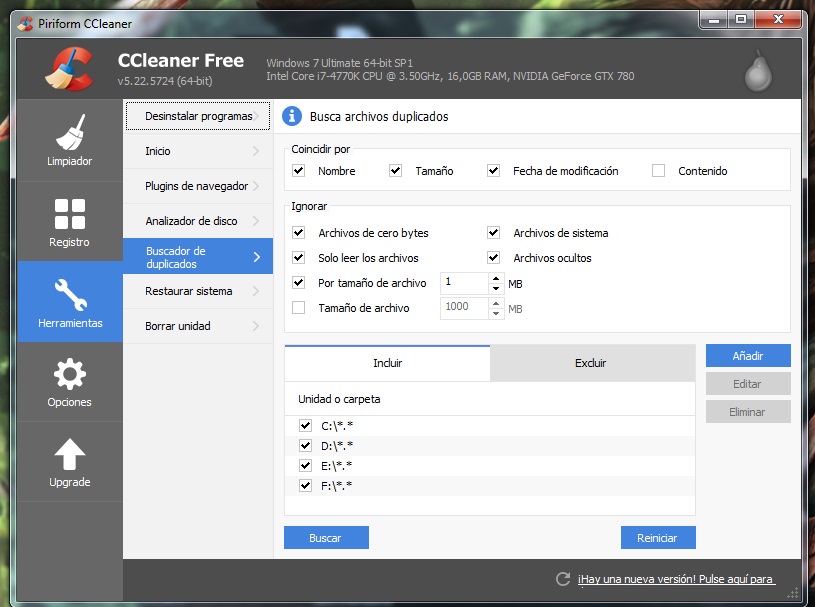
Task: Close the CCleaner window
Action: pyautogui.click(x=778, y=20)
